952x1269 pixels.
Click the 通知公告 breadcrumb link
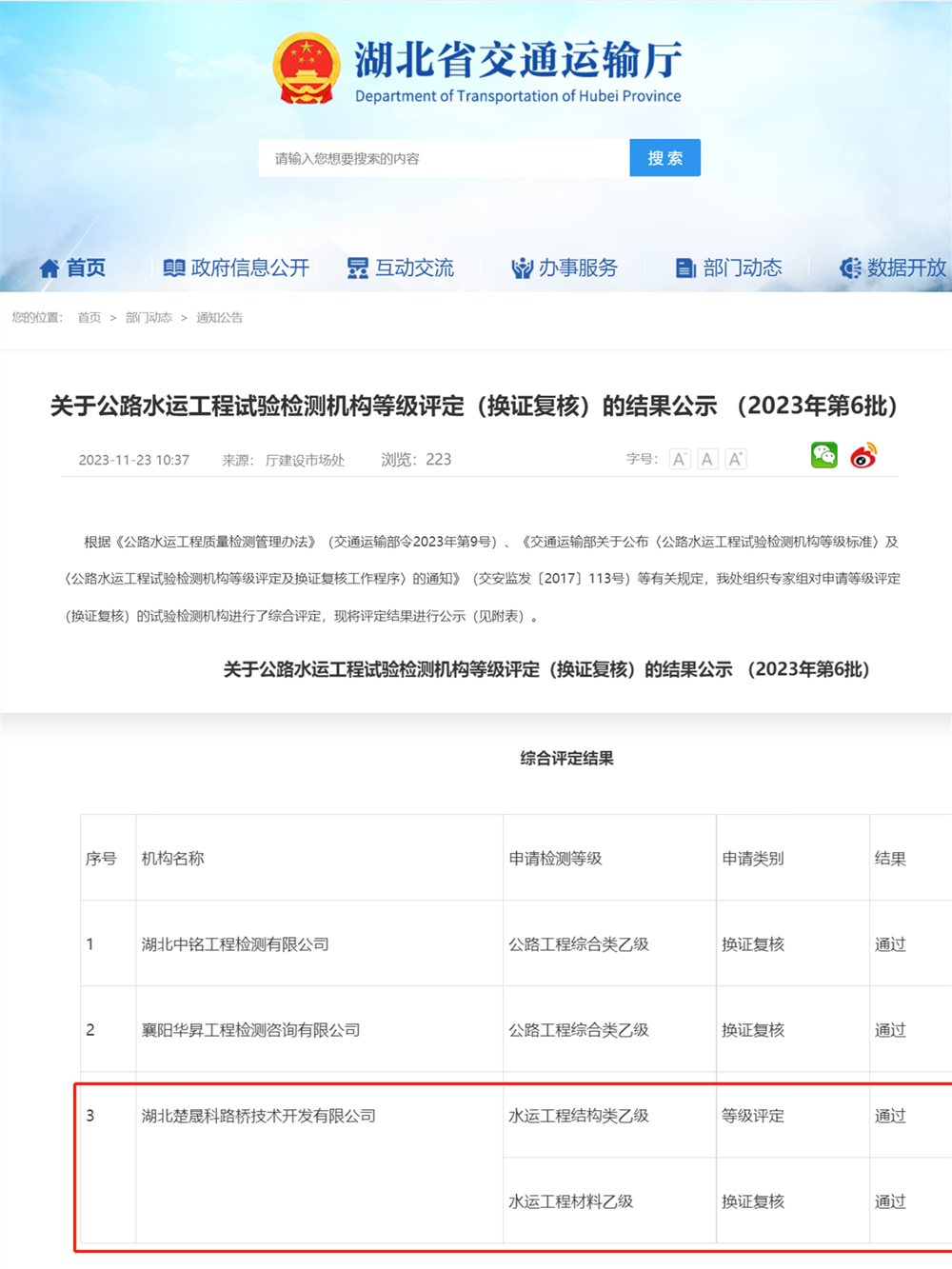pyautogui.click(x=220, y=318)
